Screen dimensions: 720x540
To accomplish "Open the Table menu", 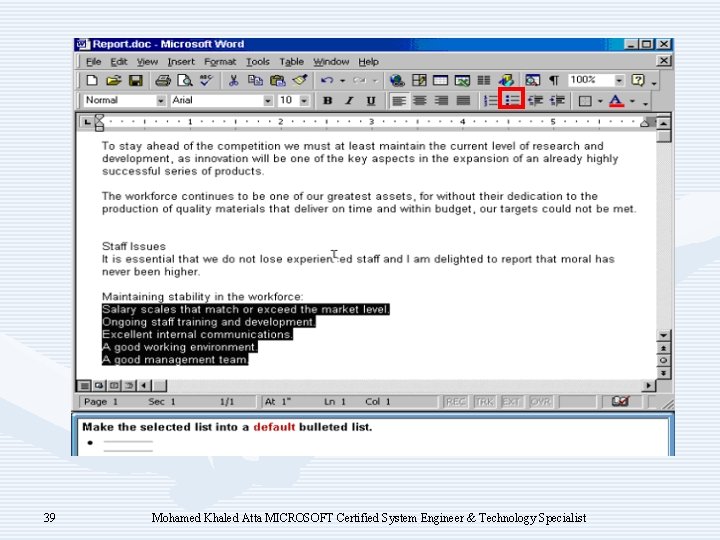I will tap(292, 62).
